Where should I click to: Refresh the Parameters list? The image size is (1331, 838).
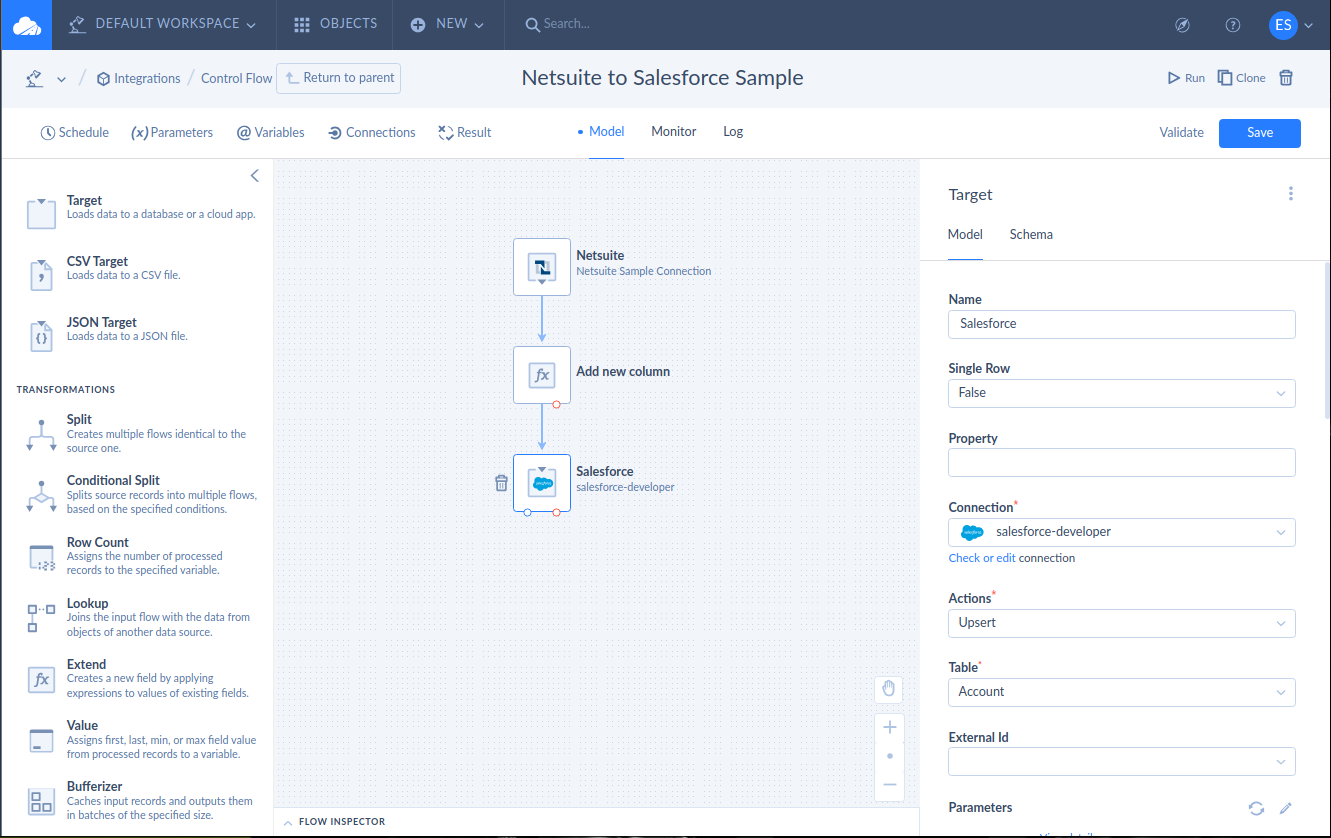(x=1256, y=808)
